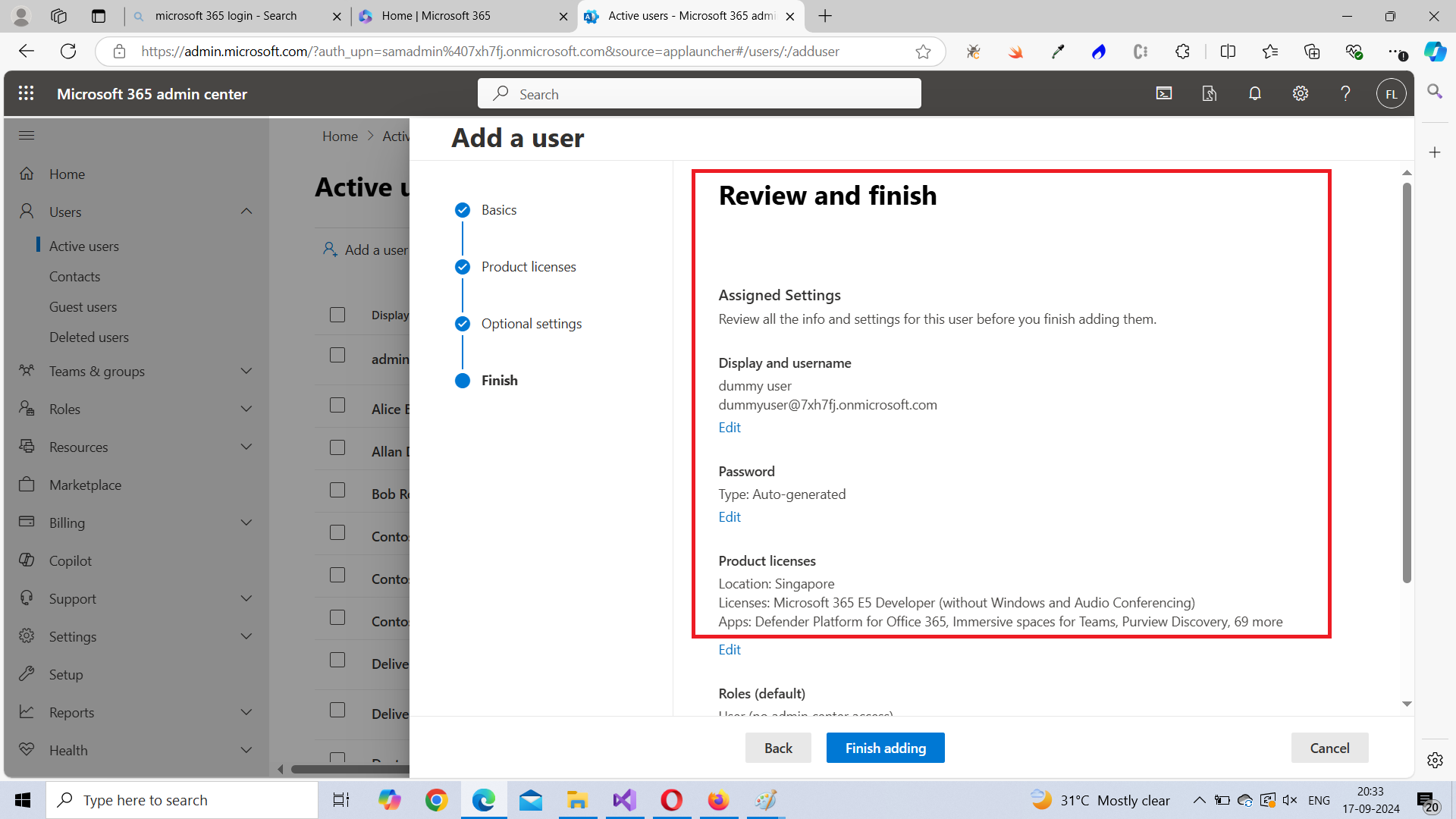Edit the Product licenses section
Image resolution: width=1456 pixels, height=819 pixels.
[x=730, y=650]
